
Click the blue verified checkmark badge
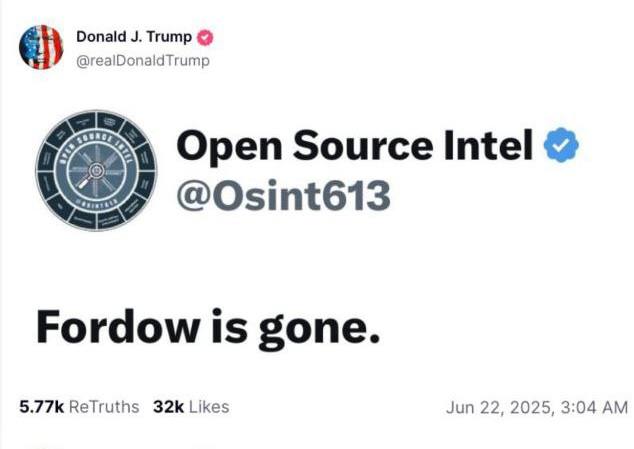(561, 148)
